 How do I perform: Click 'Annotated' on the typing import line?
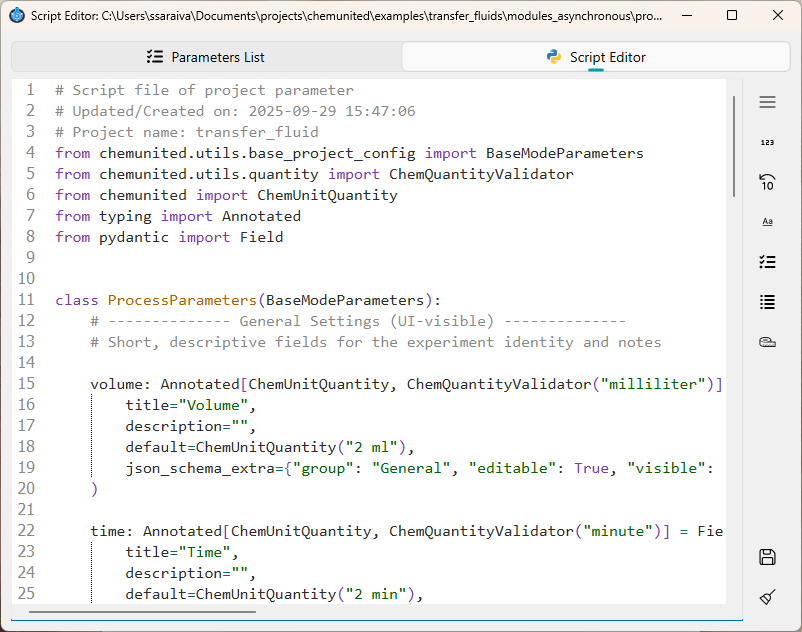261,216
